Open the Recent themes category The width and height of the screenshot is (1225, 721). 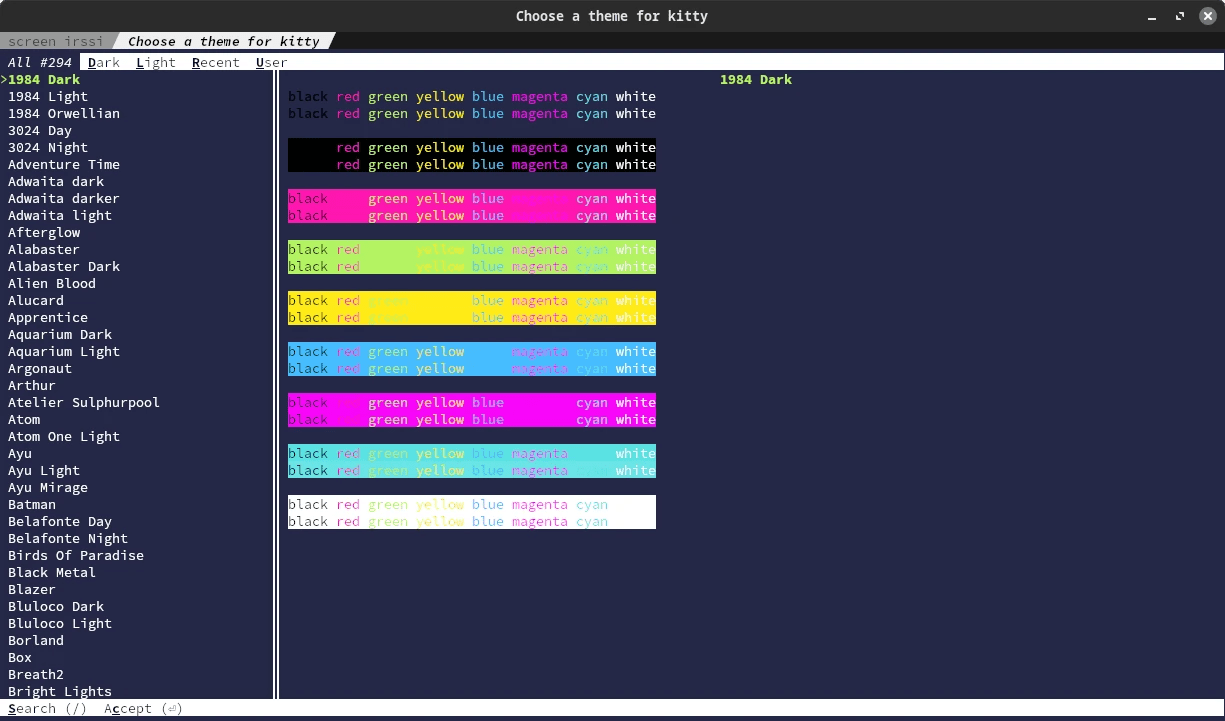216,62
